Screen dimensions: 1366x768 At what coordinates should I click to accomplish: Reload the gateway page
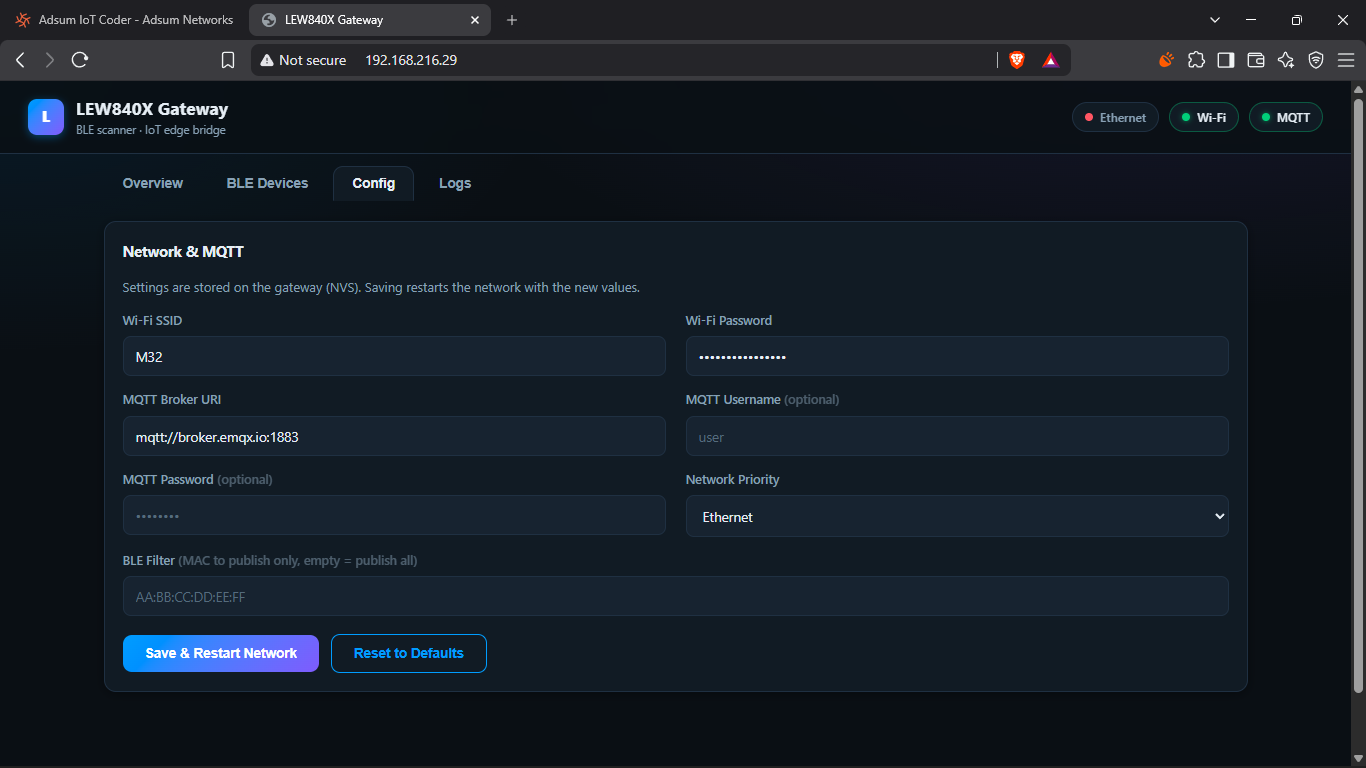click(80, 60)
